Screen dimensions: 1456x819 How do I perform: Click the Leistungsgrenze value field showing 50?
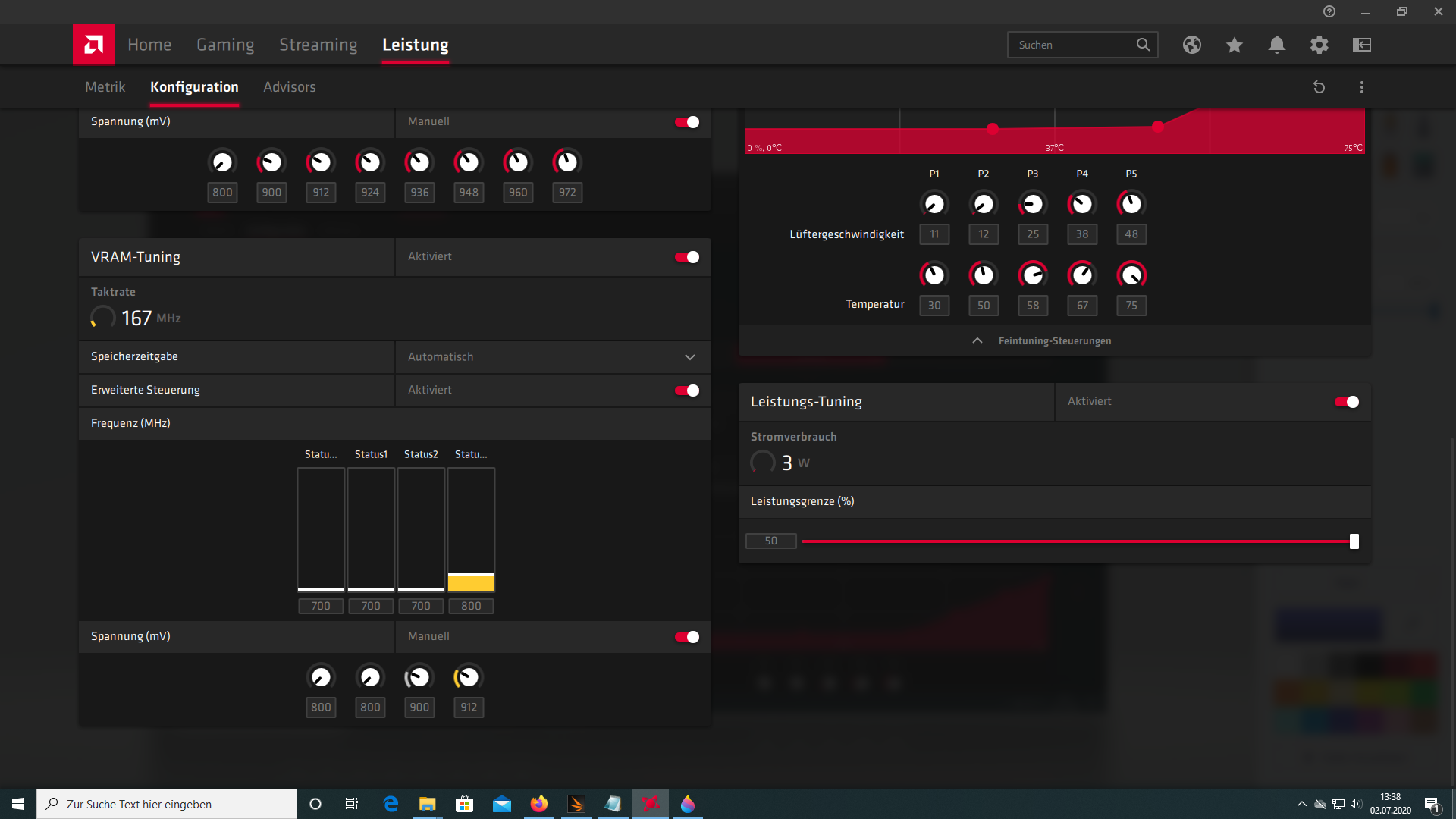tap(770, 541)
